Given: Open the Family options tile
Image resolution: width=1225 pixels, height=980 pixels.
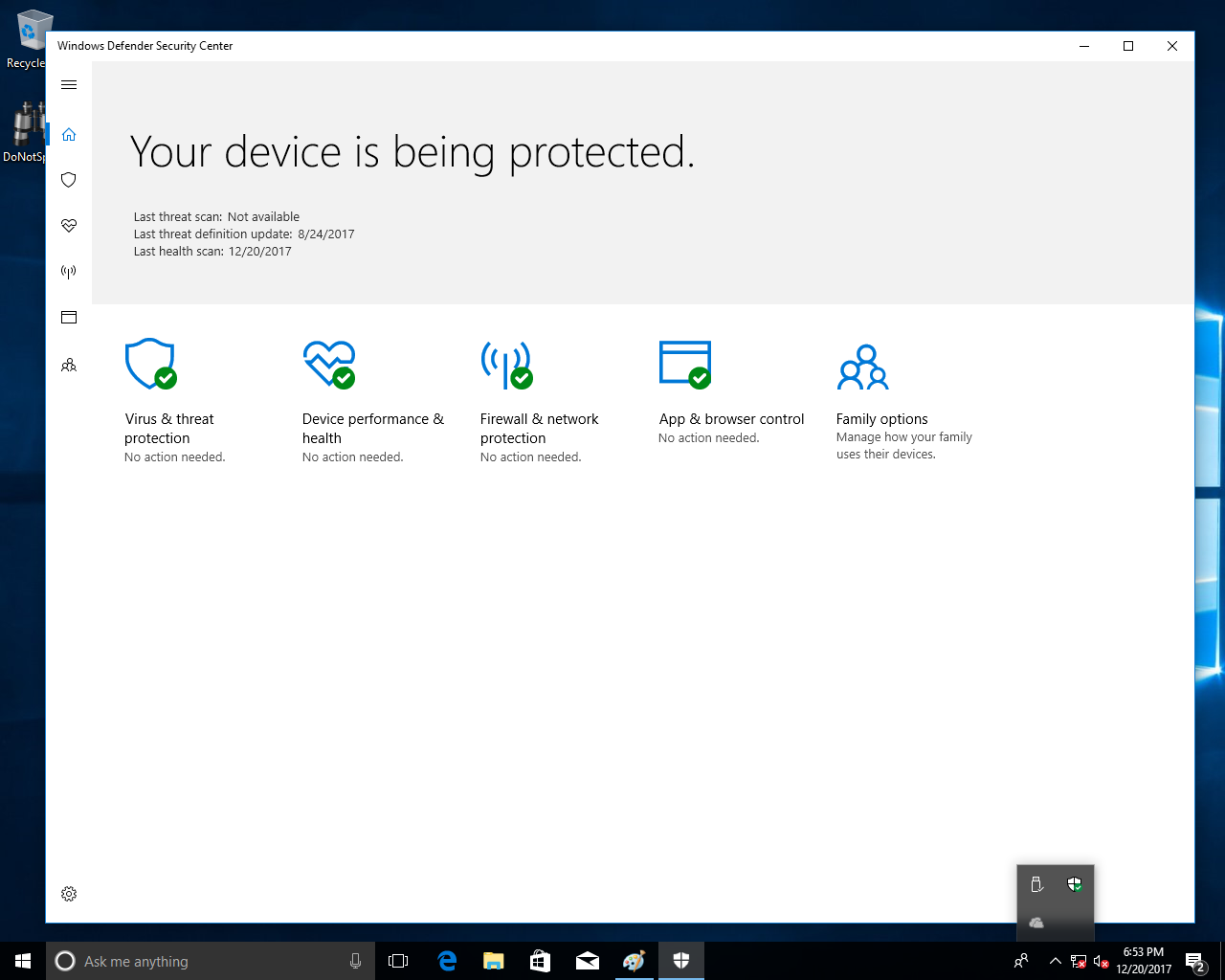Looking at the screenshot, I should pos(904,402).
